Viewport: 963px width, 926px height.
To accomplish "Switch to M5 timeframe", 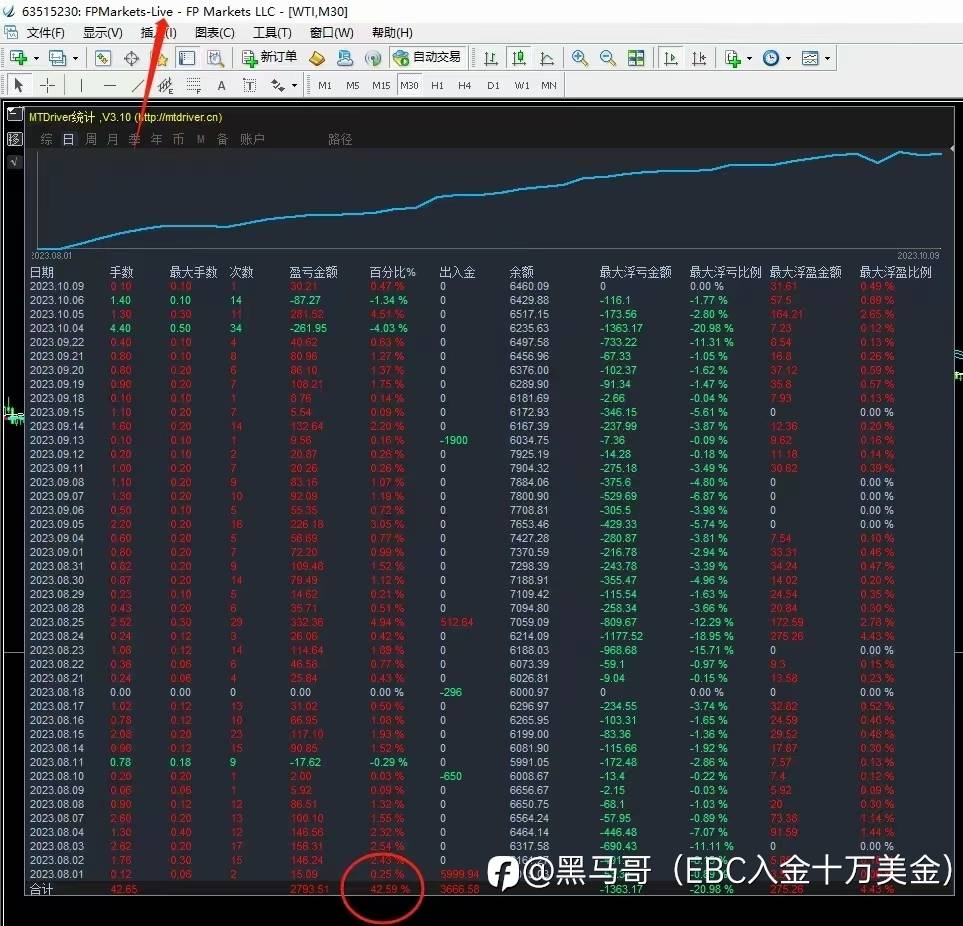I will 353,85.
